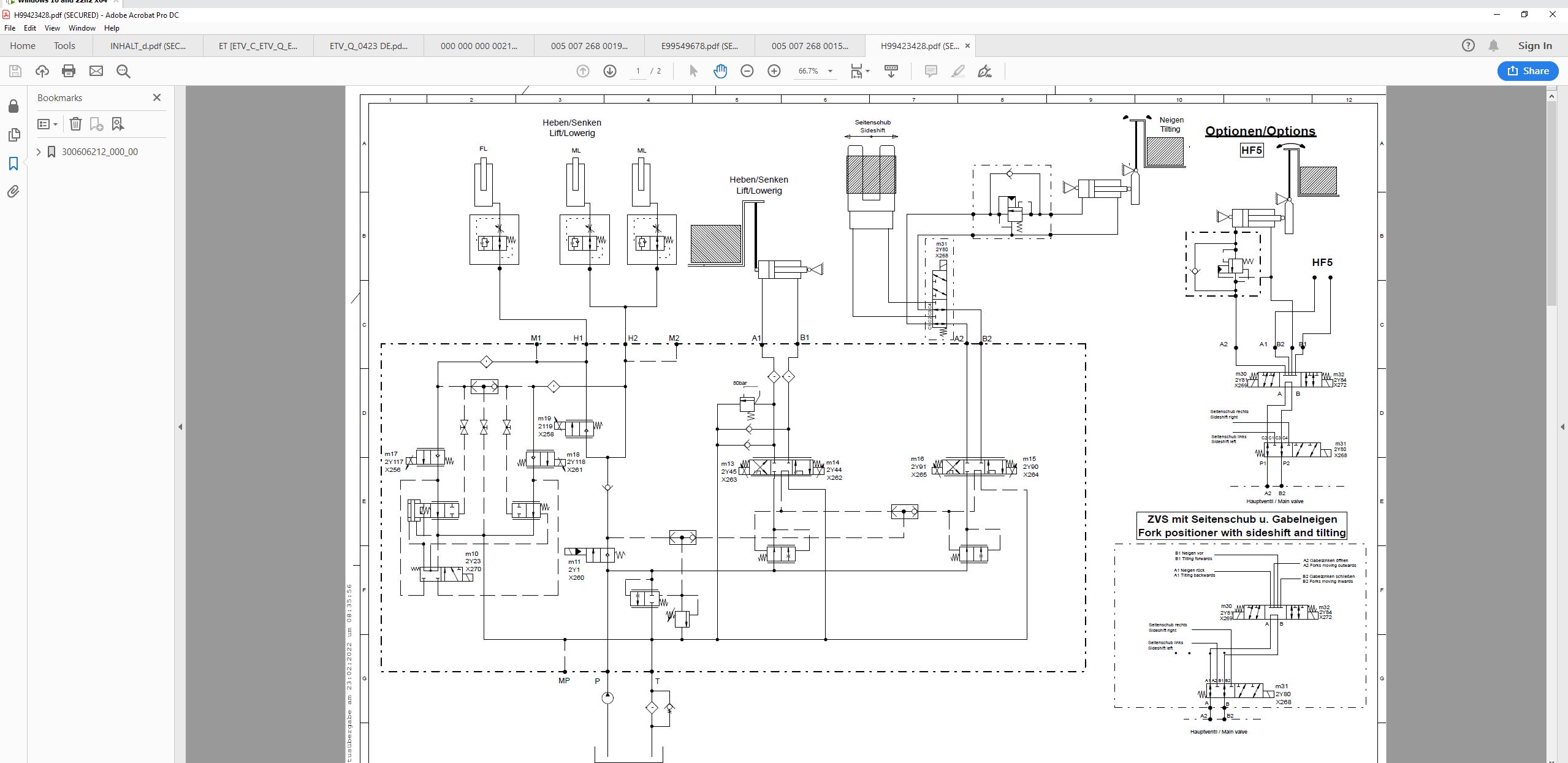The image size is (1568, 763).
Task: Open bookmark options dropdown menu
Action: click(x=47, y=124)
